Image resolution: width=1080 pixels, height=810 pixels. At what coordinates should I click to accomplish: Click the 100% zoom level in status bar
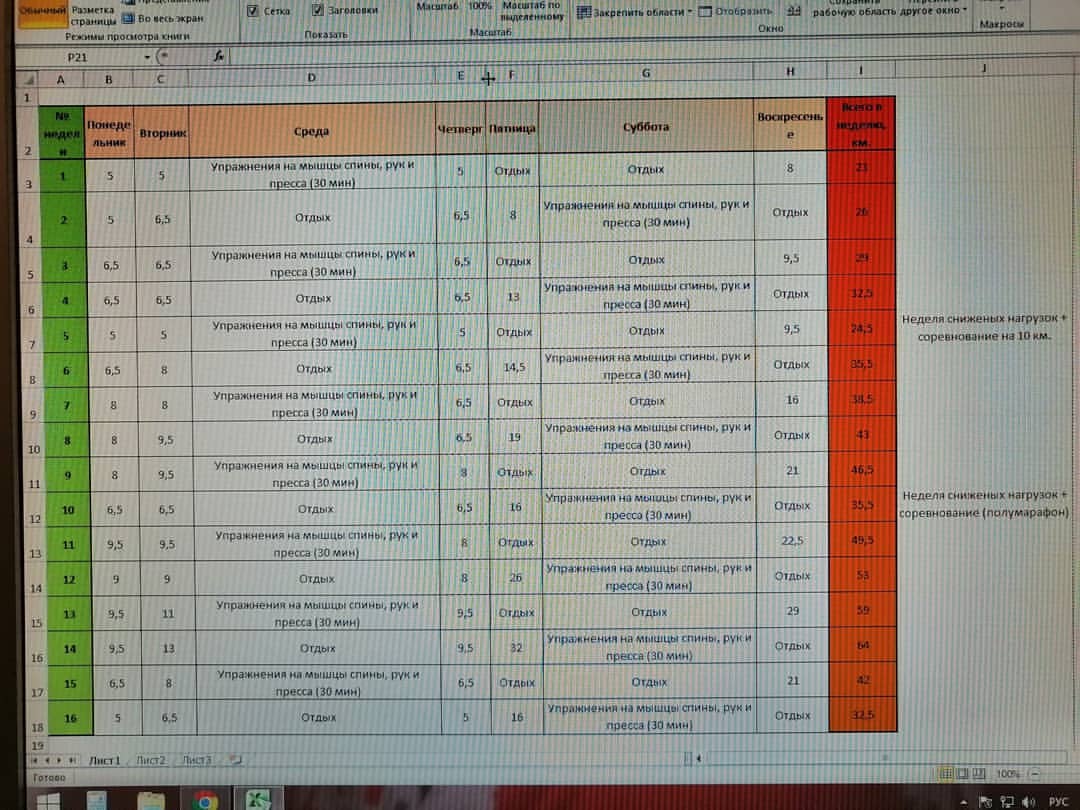click(1007, 773)
